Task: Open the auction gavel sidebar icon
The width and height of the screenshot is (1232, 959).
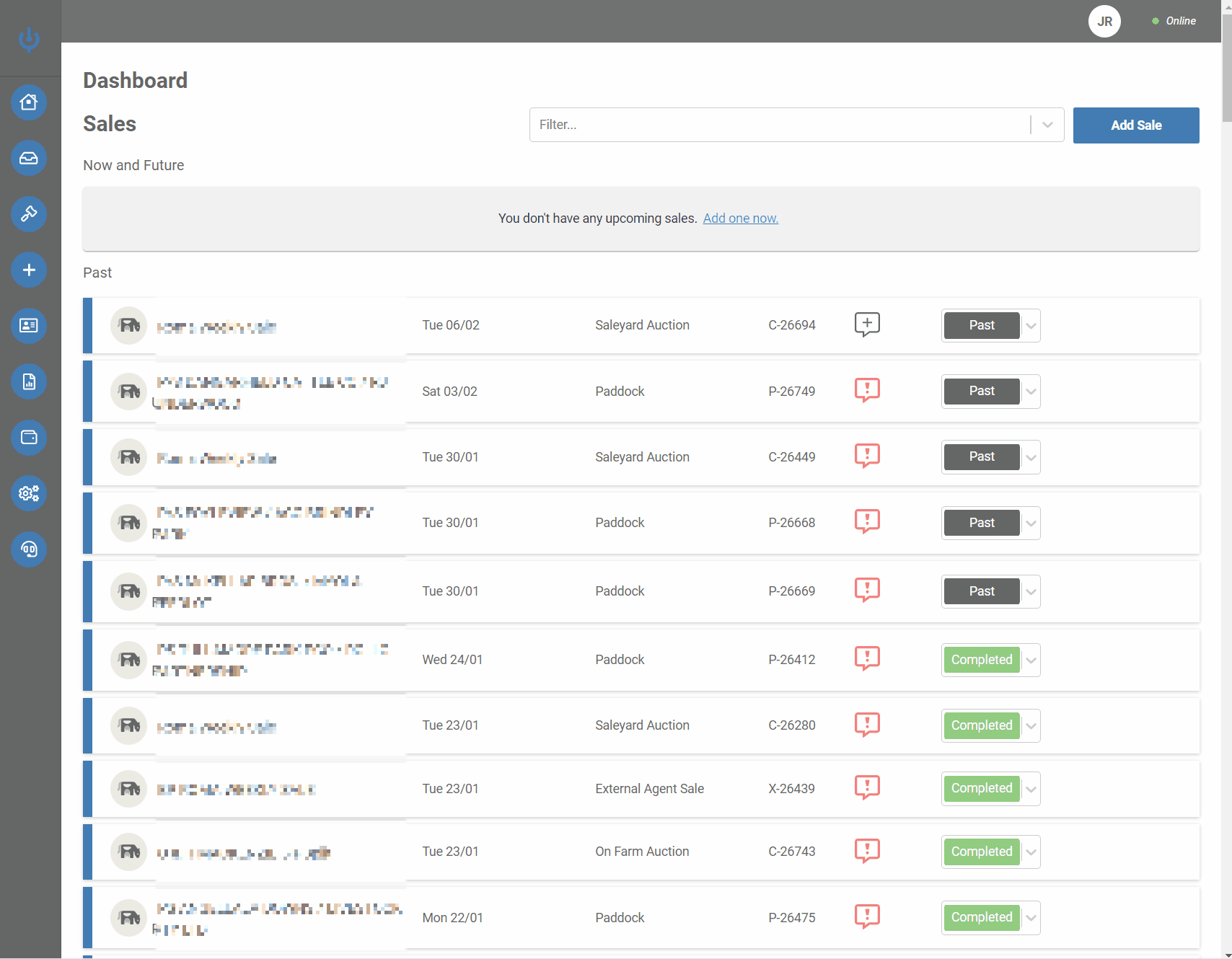Action: tap(29, 214)
